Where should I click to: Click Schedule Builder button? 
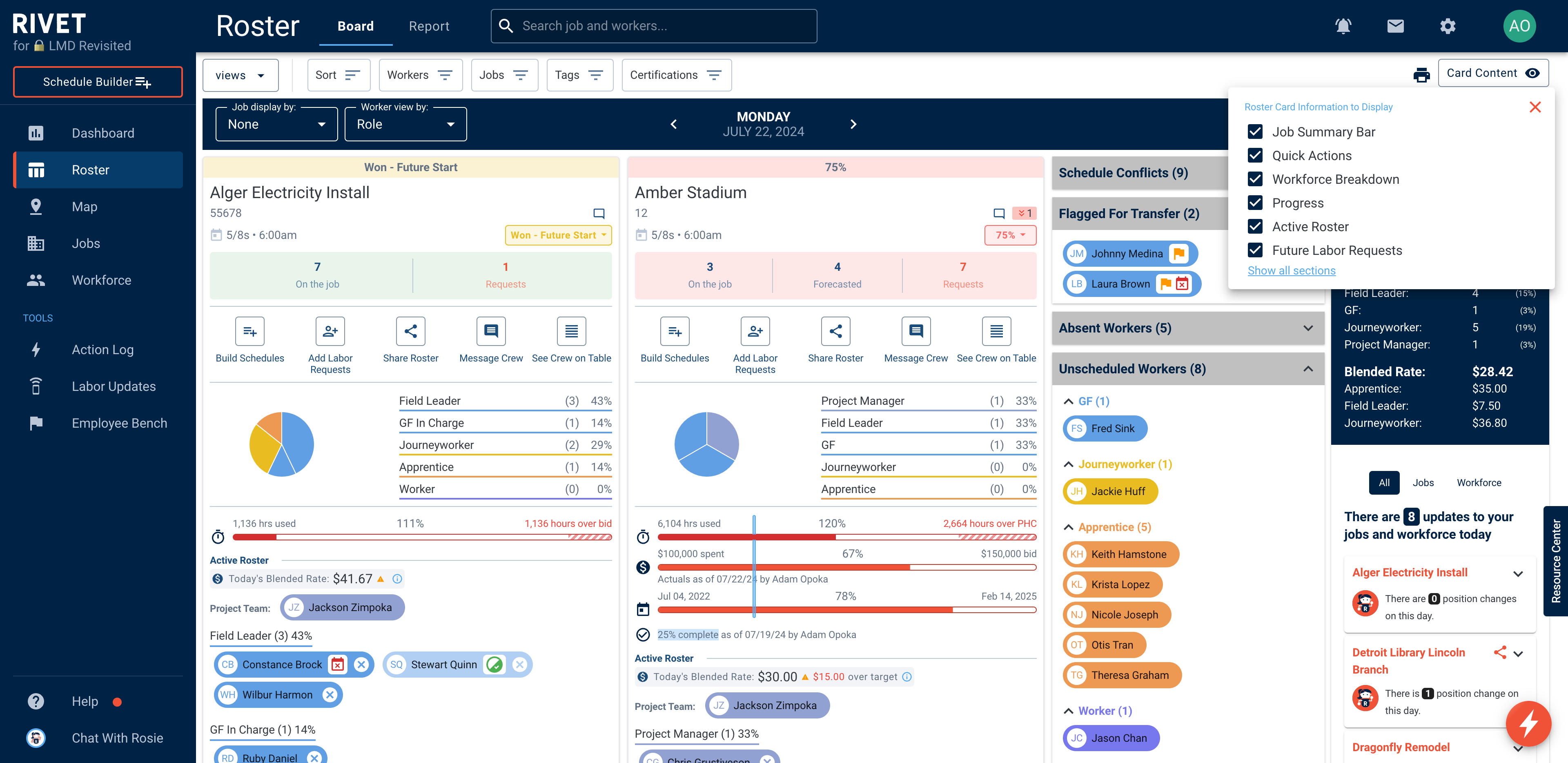(98, 82)
